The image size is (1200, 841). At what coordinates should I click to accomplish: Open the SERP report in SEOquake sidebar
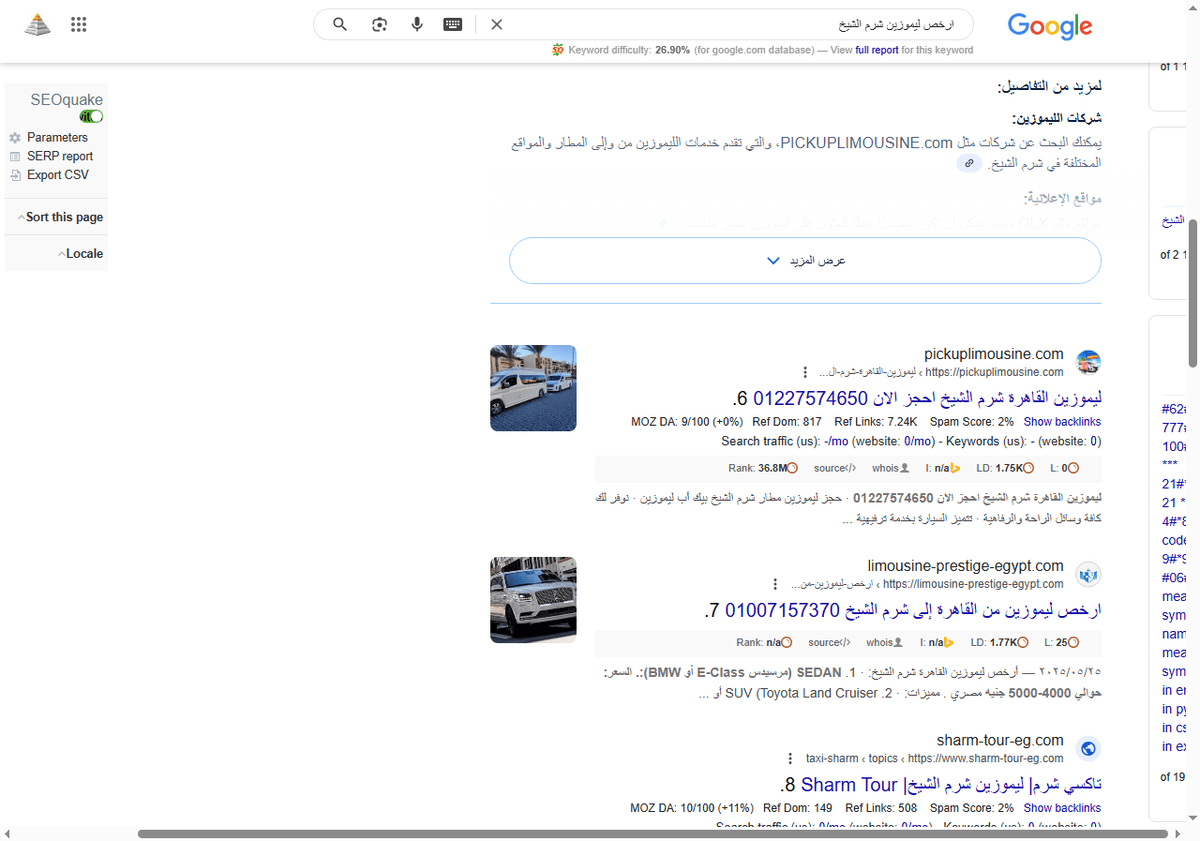click(60, 156)
